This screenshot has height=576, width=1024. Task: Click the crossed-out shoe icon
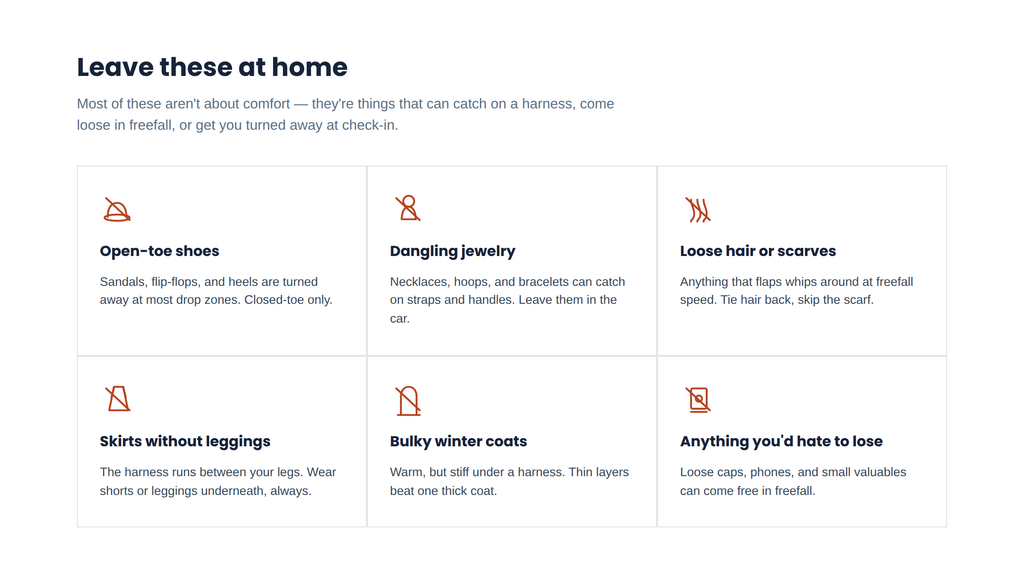pyautogui.click(x=117, y=210)
